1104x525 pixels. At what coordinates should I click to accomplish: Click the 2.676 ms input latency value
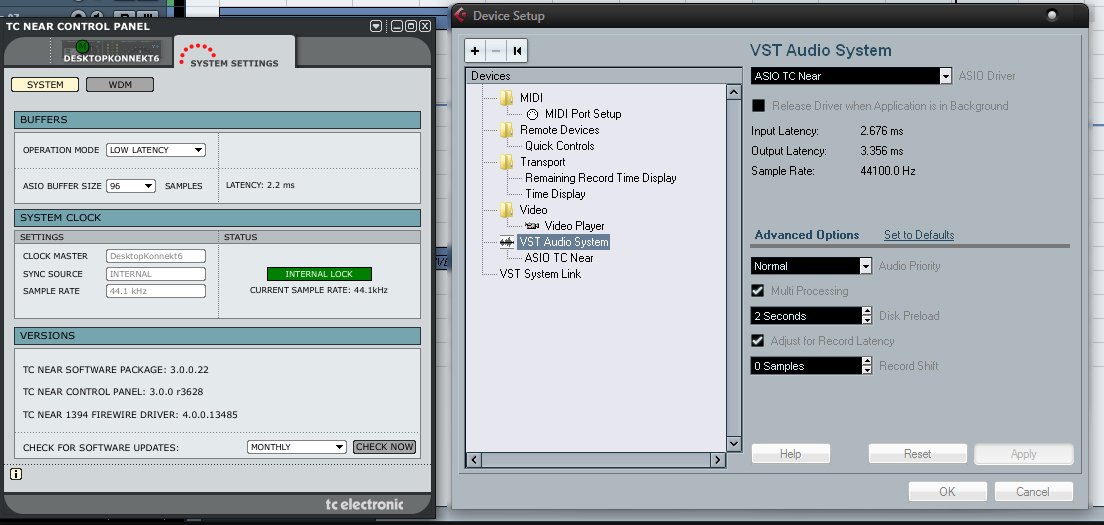pyautogui.click(x=882, y=131)
